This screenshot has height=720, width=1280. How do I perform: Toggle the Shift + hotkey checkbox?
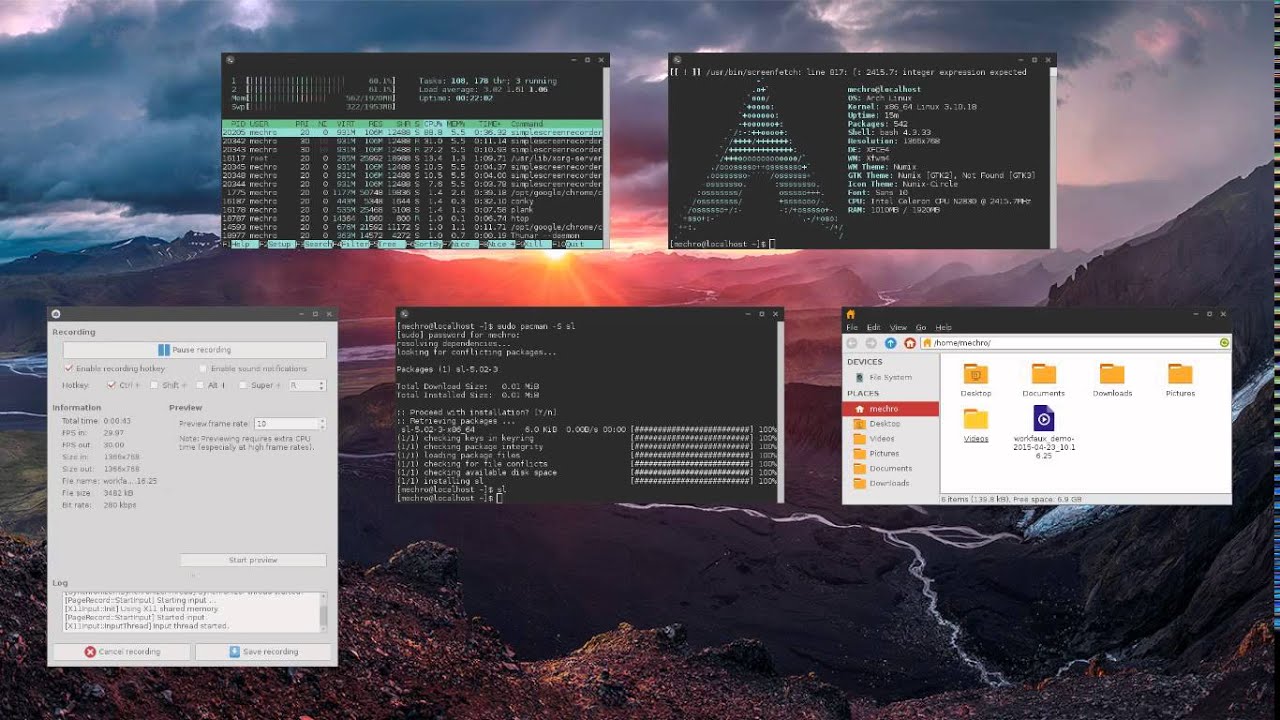click(x=155, y=385)
